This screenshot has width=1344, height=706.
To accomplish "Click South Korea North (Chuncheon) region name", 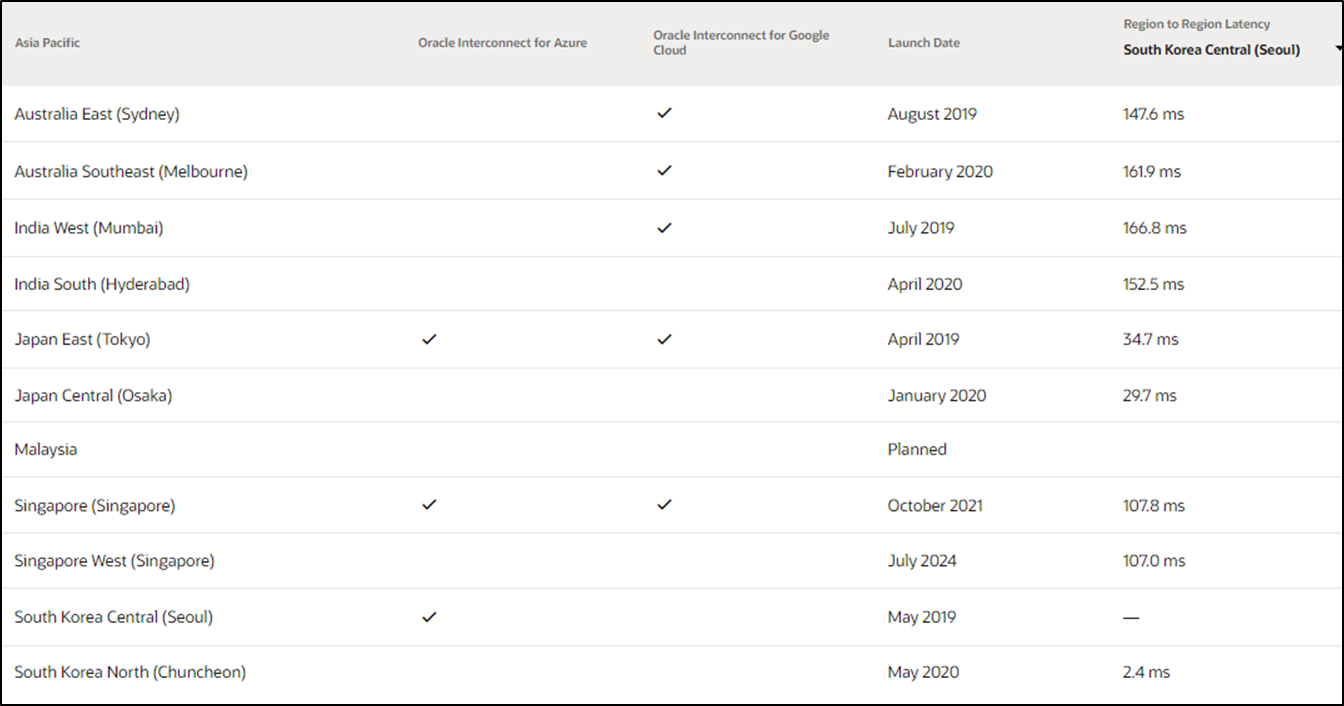I will pyautogui.click(x=130, y=672).
